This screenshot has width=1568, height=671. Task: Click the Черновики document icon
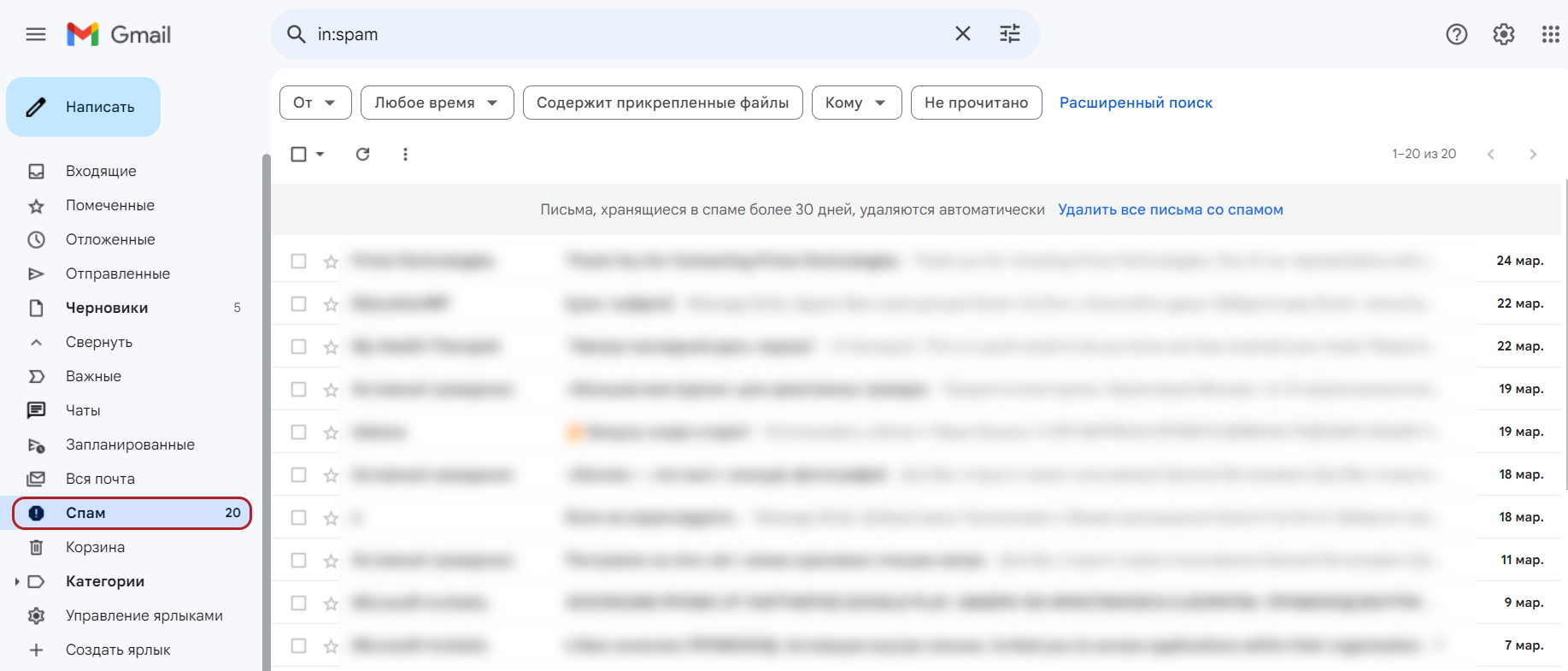tap(36, 308)
